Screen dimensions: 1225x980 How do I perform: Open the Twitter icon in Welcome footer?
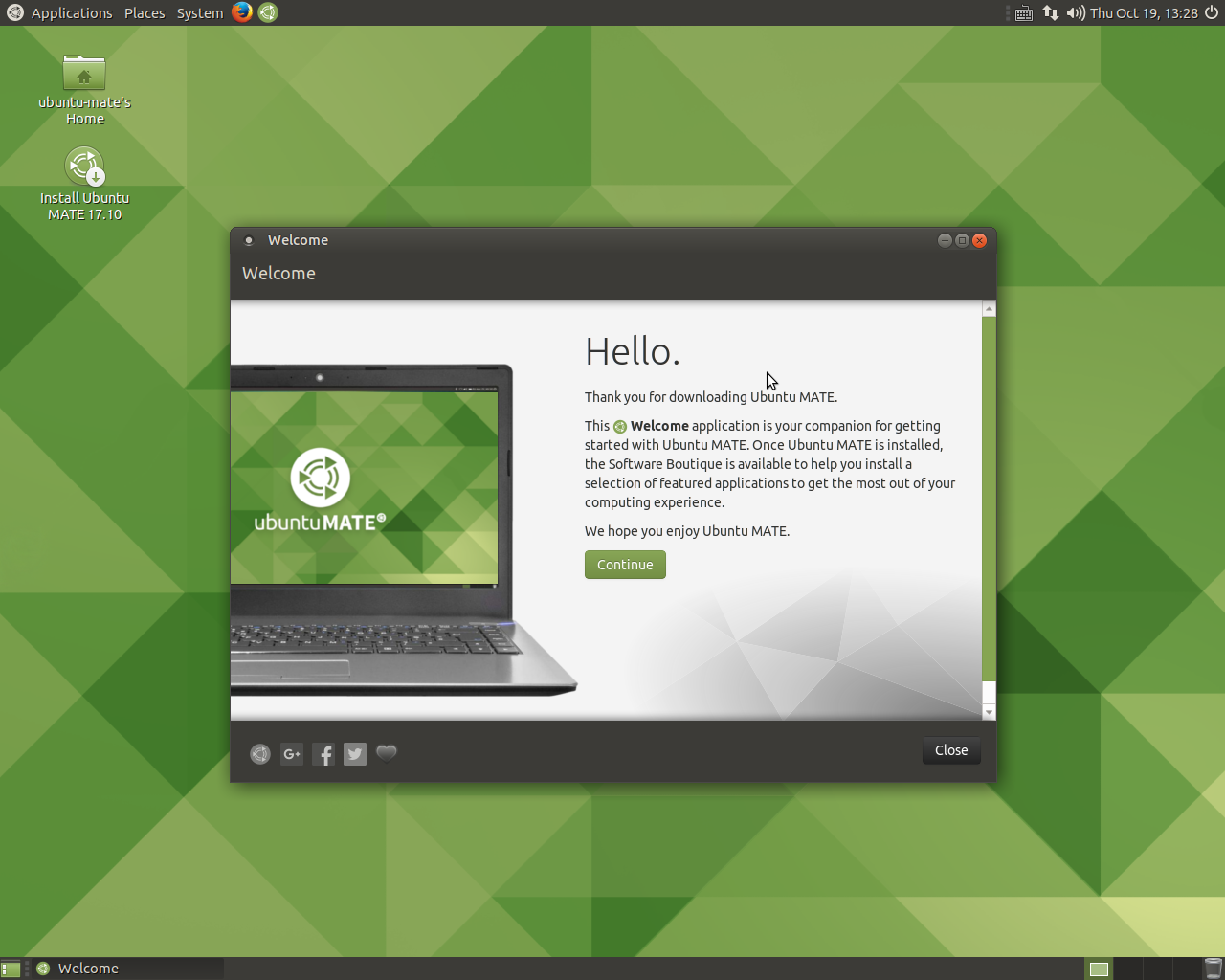pos(355,754)
